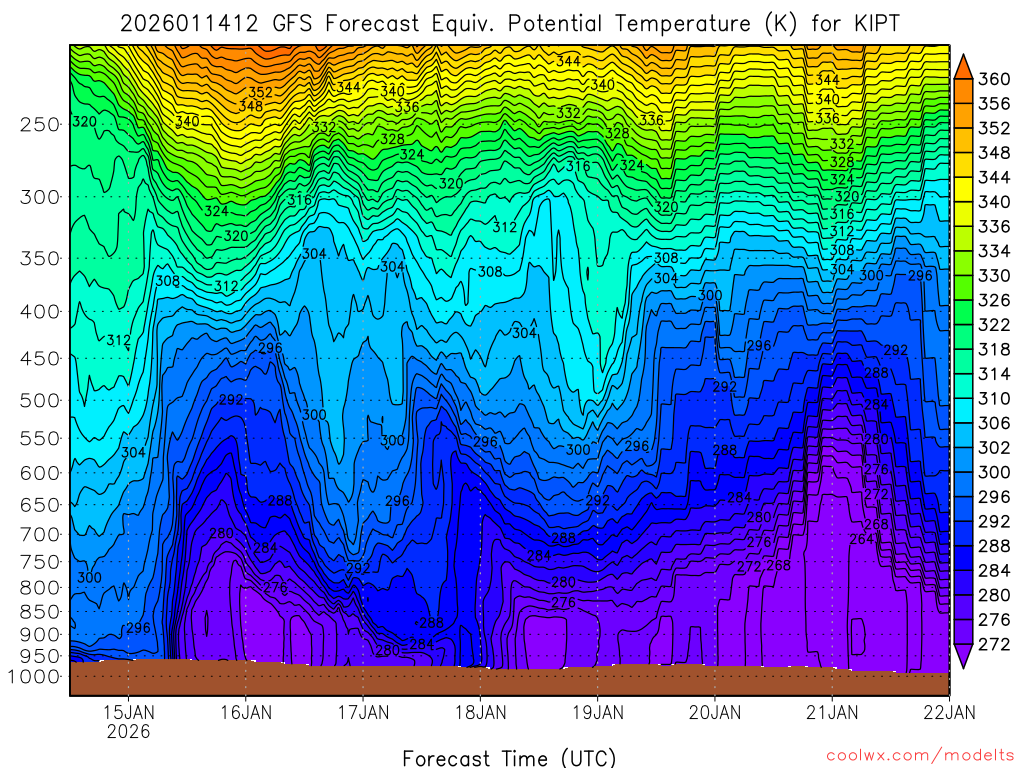Click the 360 value on the color legend
The width and height of the screenshot is (1024, 768).
[994, 79]
